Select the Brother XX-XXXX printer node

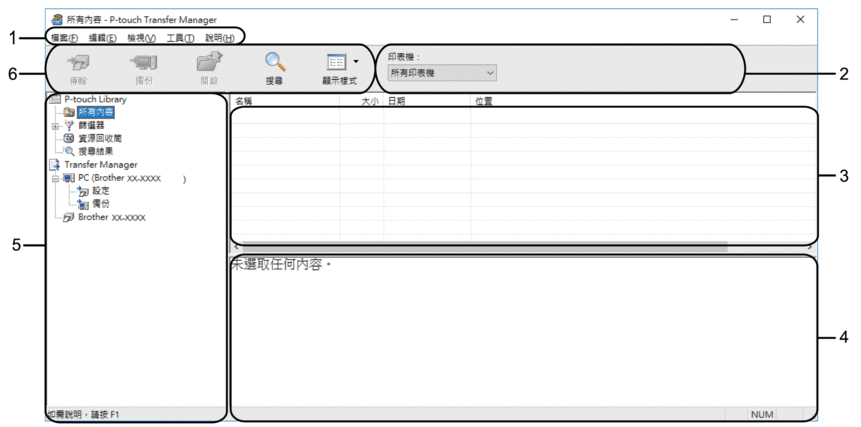(111, 217)
